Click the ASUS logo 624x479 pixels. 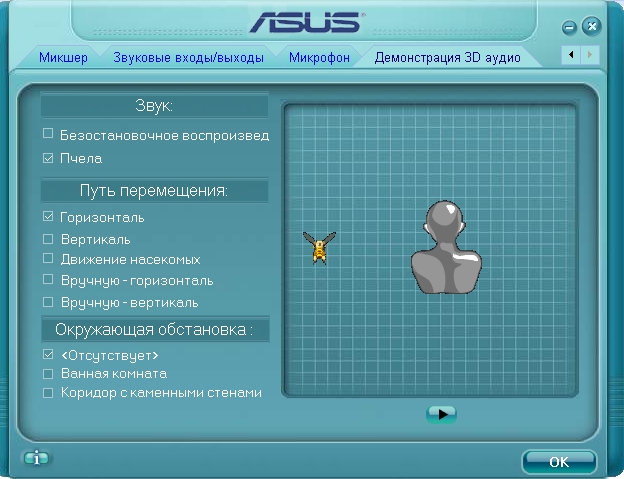[307, 23]
